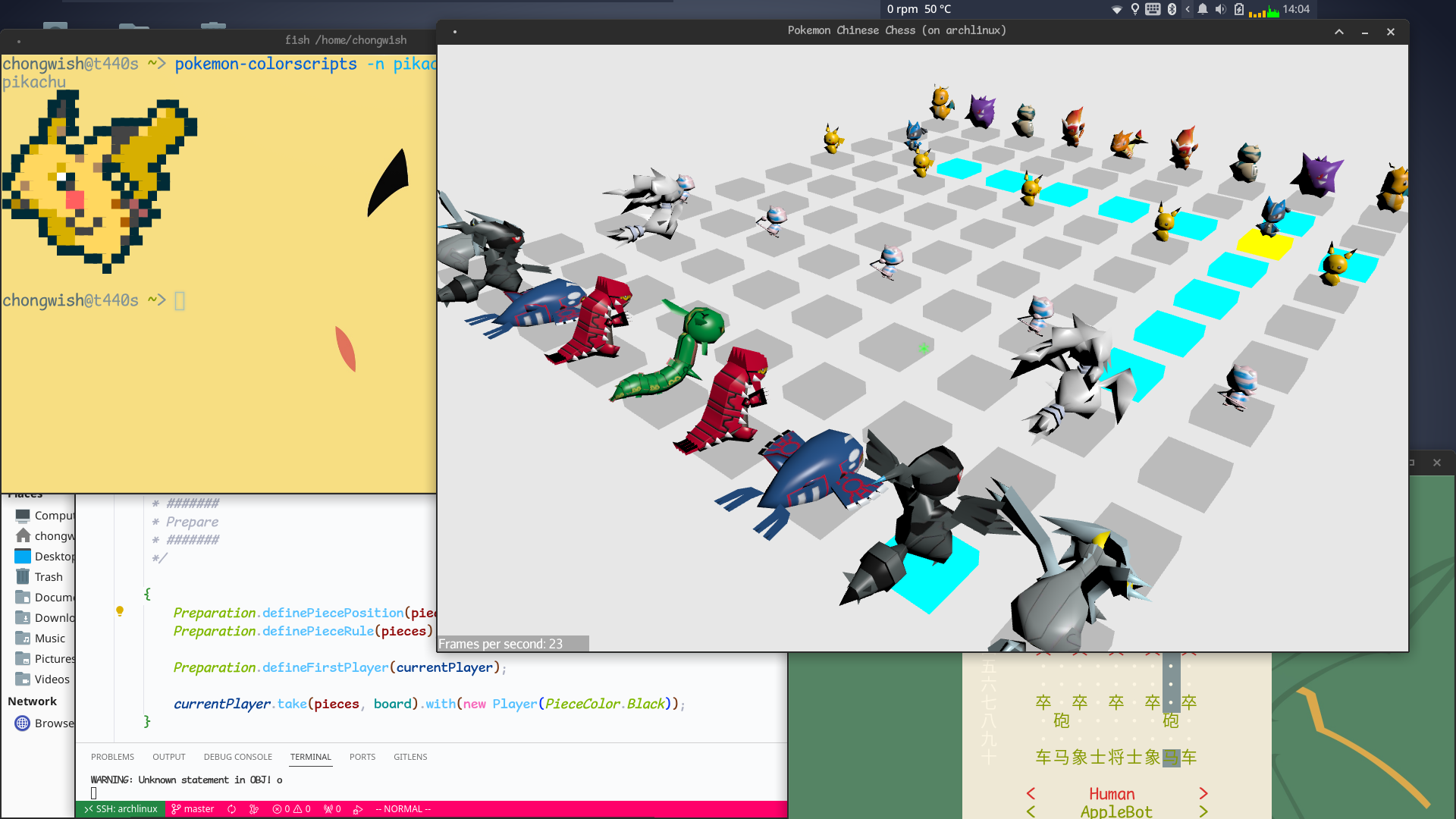Open the notifications bell in the system tray
The height and width of the screenshot is (819, 1456).
coord(1203,9)
